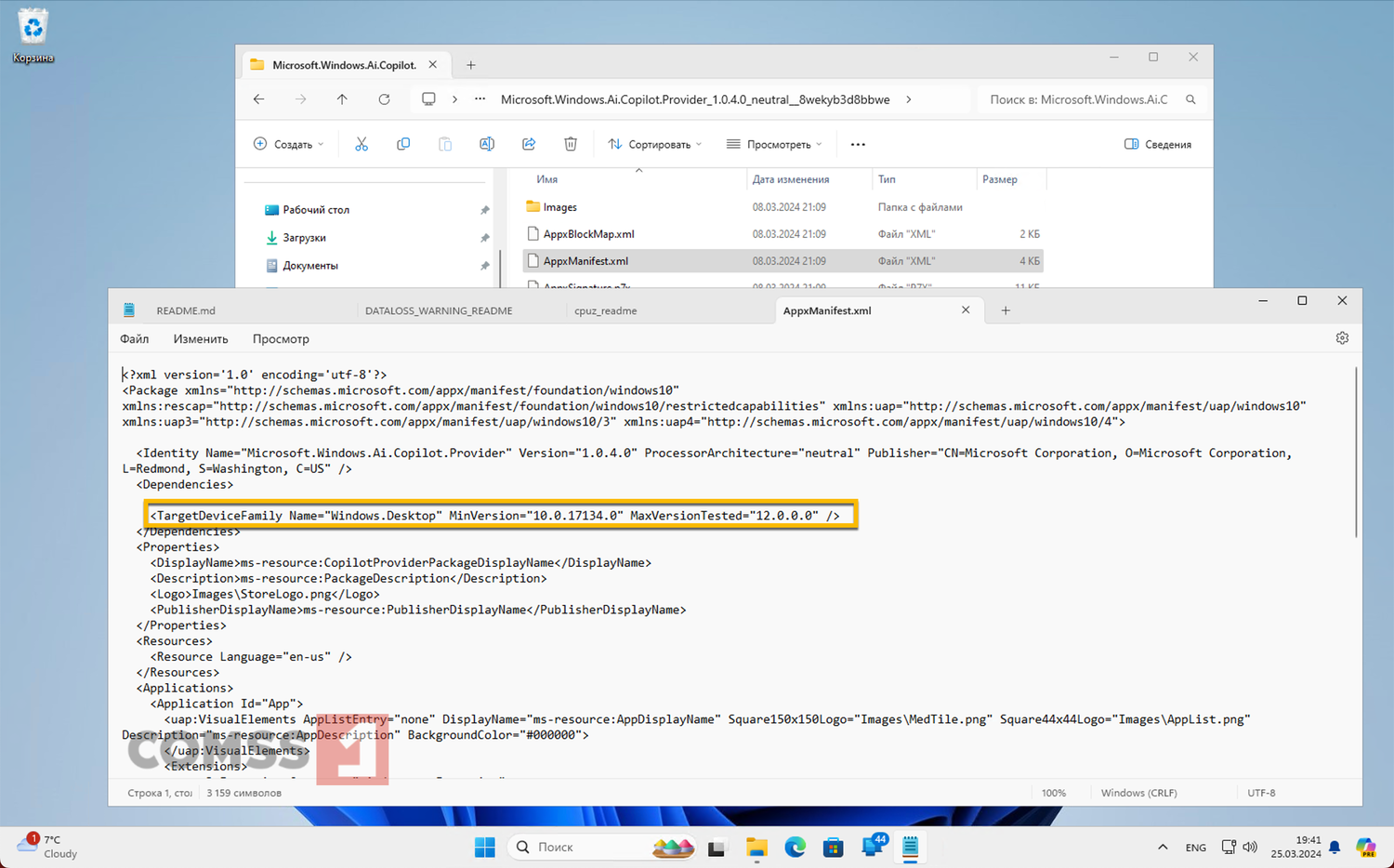Select the AppxBlockMap.xml file
The width and height of the screenshot is (1394, 868).
point(782,234)
